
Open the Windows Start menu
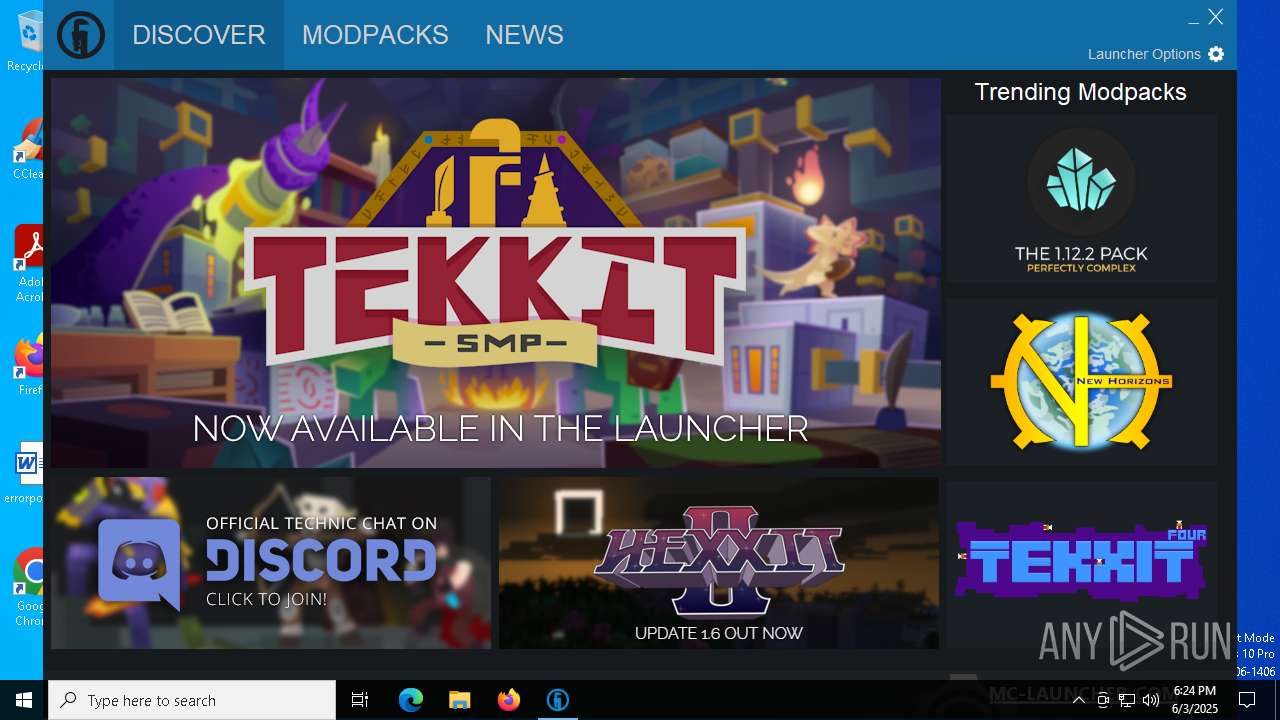click(x=24, y=700)
